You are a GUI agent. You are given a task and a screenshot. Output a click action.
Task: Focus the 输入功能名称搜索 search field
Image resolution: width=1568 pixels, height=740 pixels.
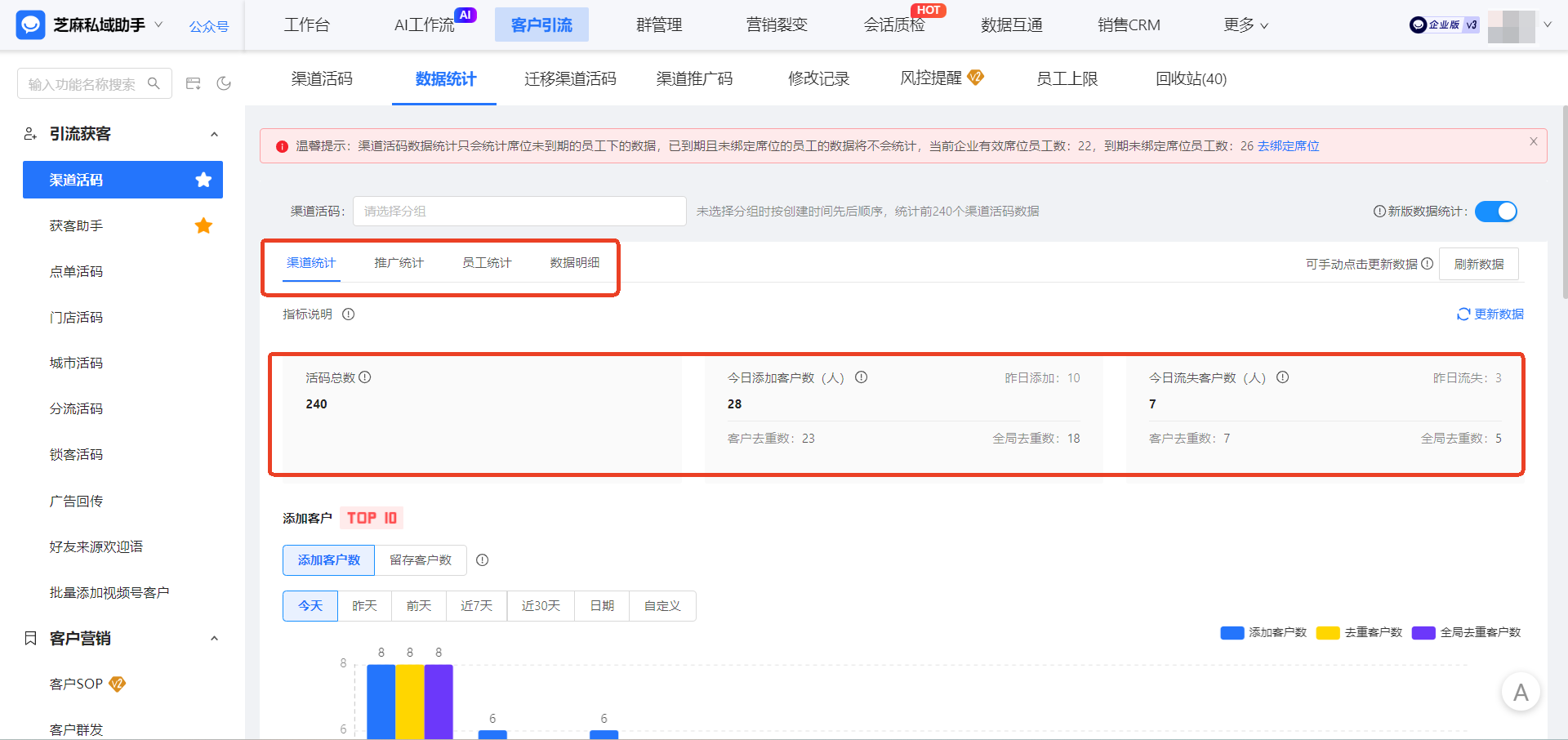tap(95, 83)
